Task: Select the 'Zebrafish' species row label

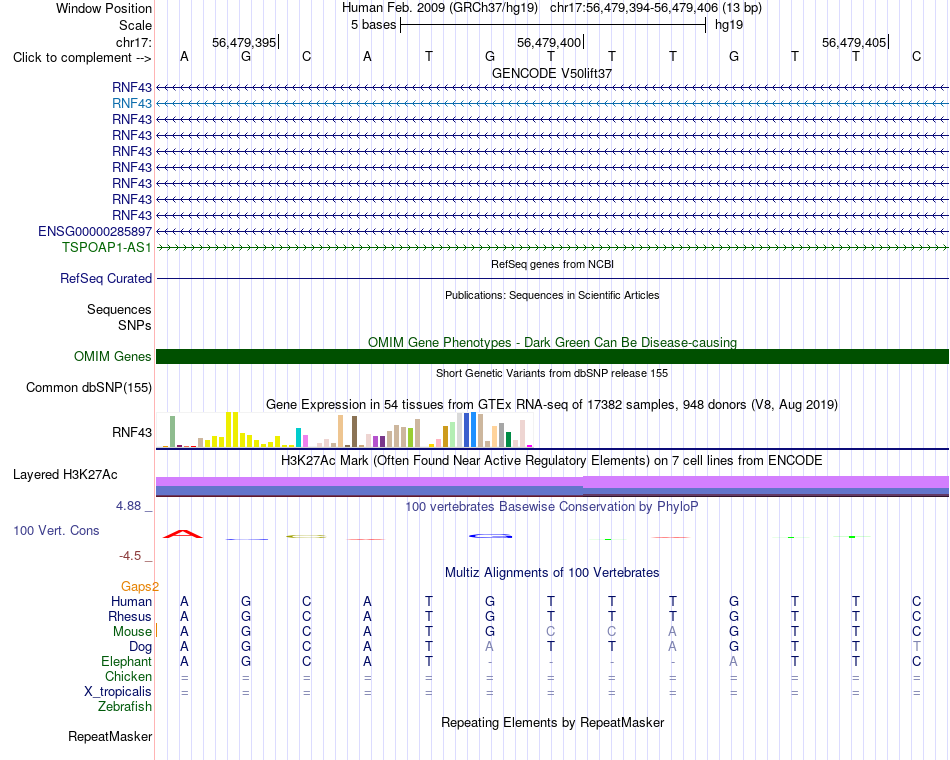Action: tap(125, 707)
